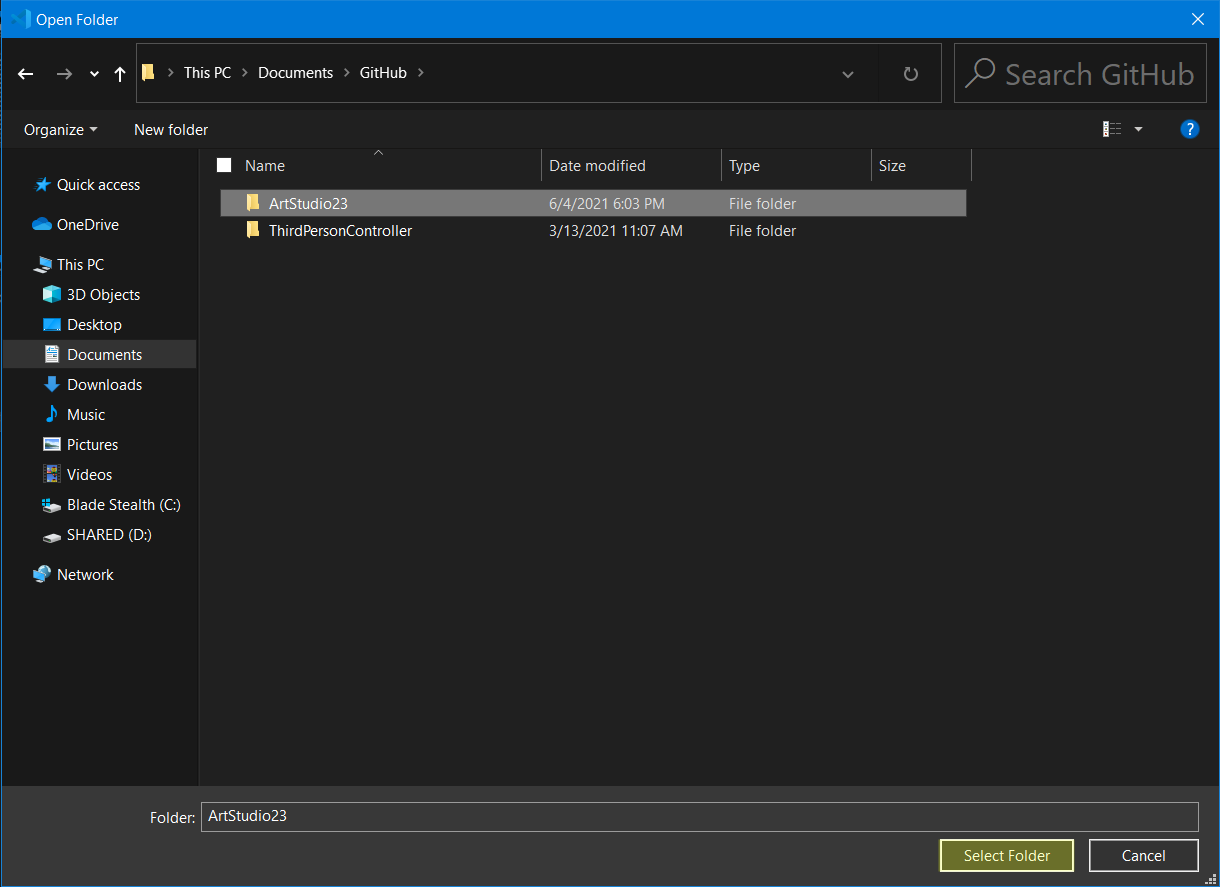Image resolution: width=1220 pixels, height=887 pixels.
Task: Open Videos in navigation pane
Action: [x=89, y=474]
